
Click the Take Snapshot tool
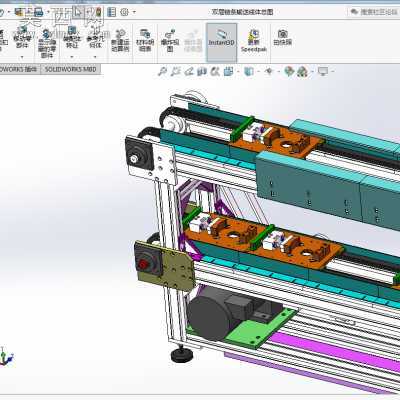[282, 37]
